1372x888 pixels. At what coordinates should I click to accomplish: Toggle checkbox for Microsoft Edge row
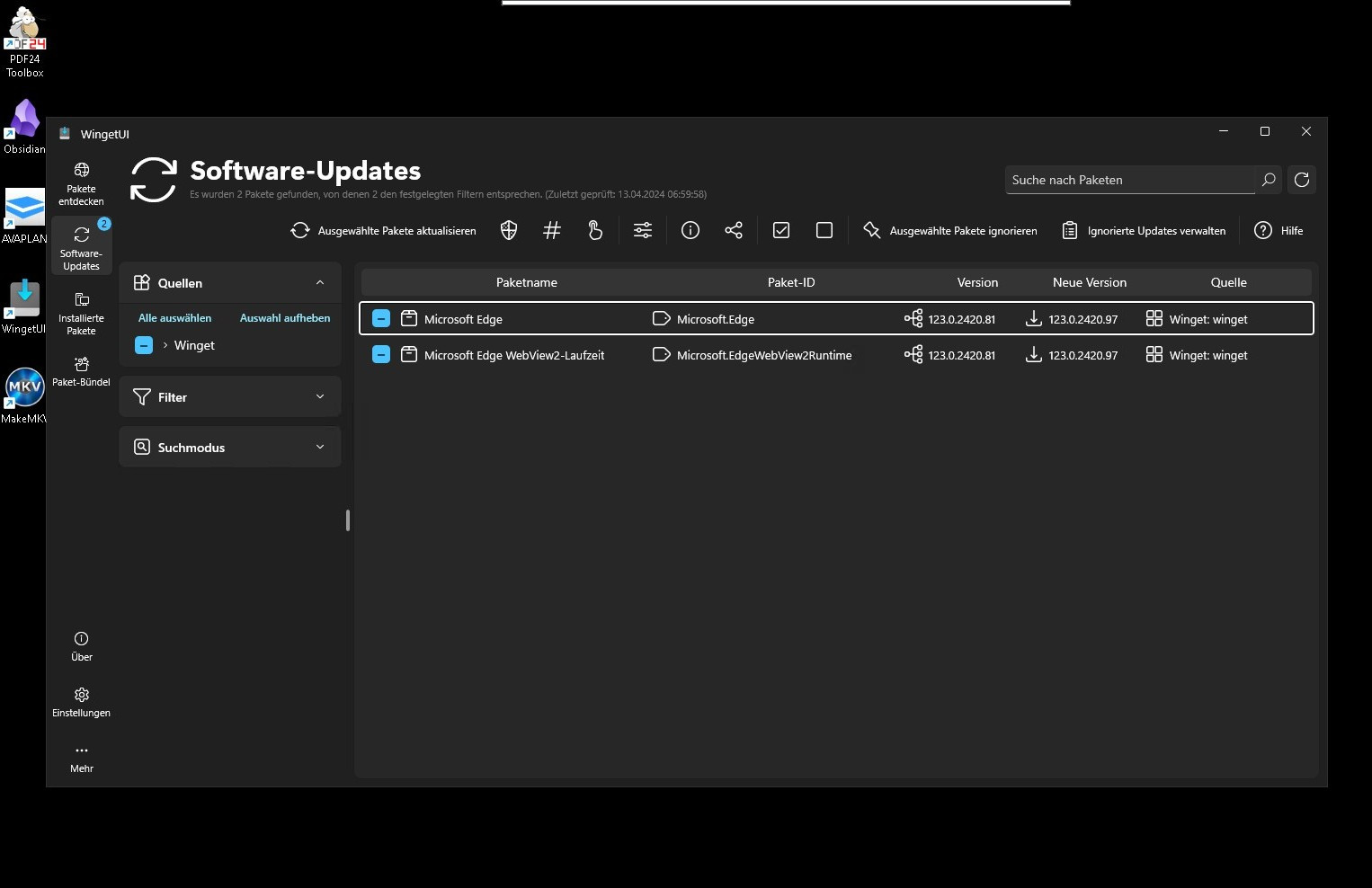click(x=381, y=318)
